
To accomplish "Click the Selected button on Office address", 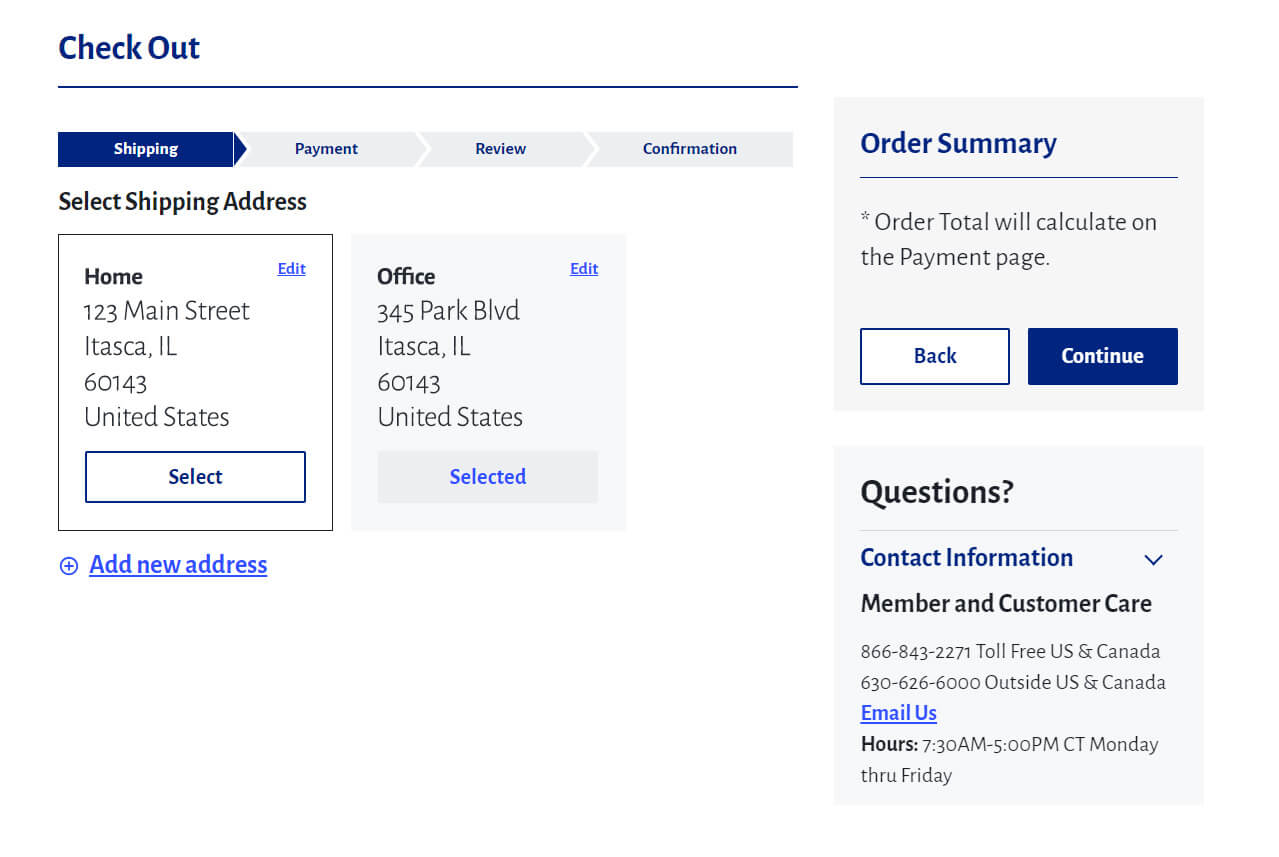I will tap(487, 477).
